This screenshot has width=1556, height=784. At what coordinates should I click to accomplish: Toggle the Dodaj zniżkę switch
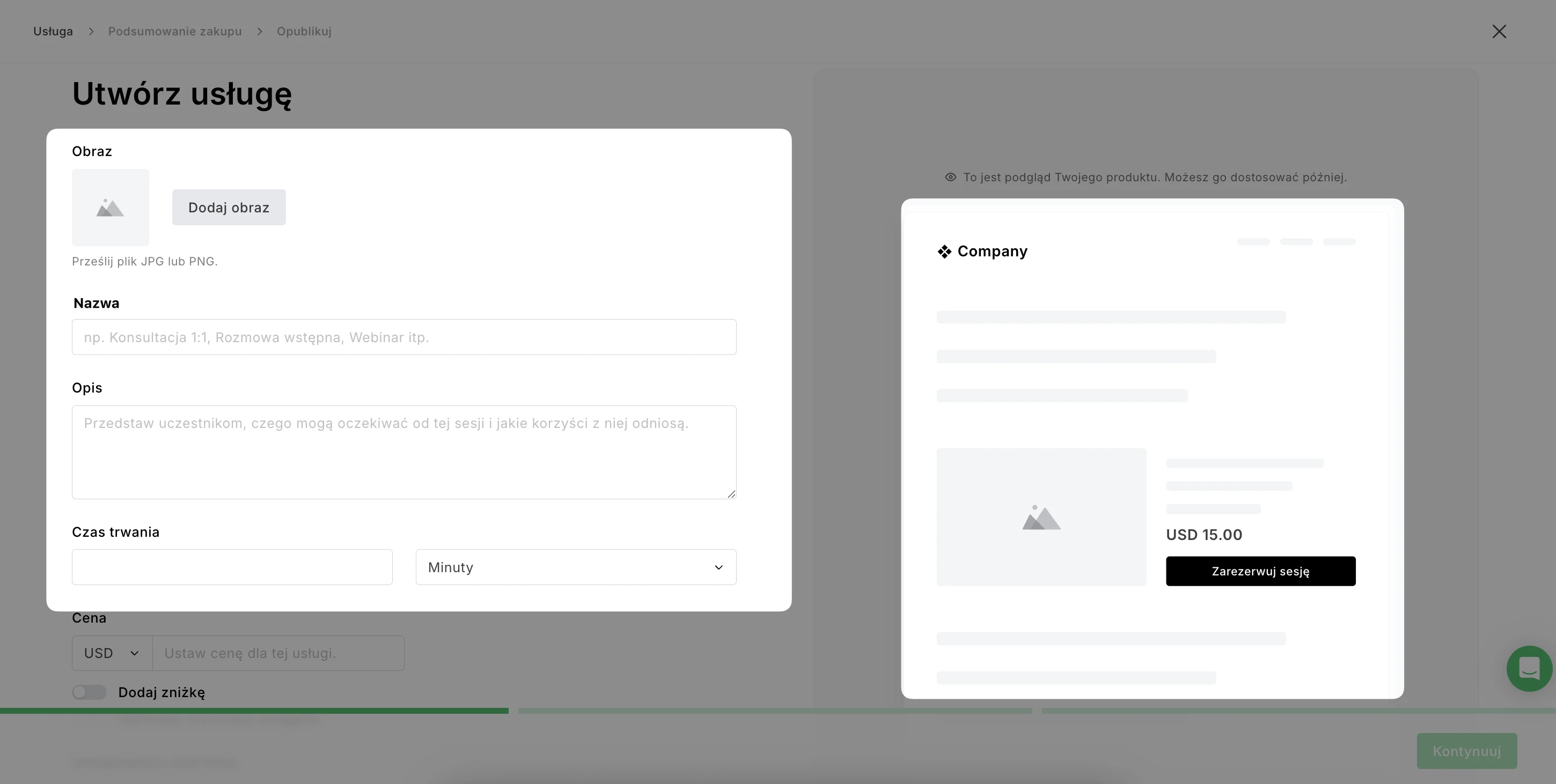[x=90, y=692]
